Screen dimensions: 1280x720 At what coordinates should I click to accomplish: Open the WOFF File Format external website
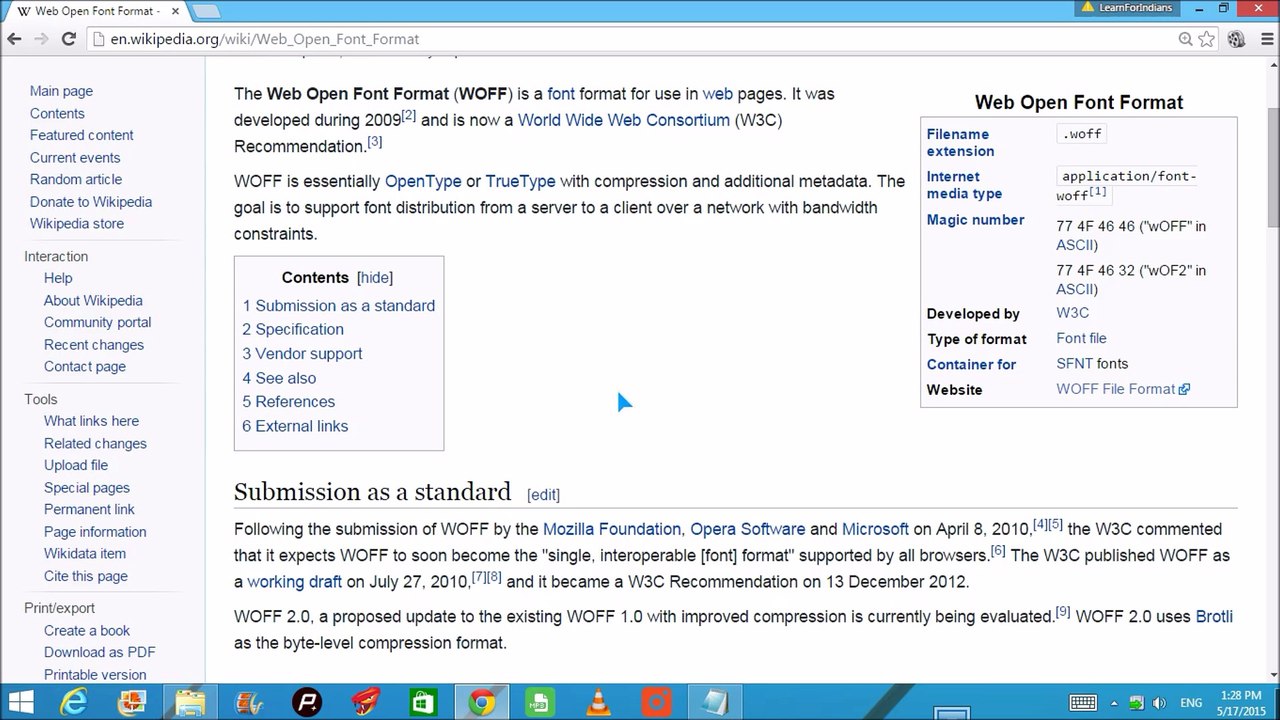(1123, 389)
